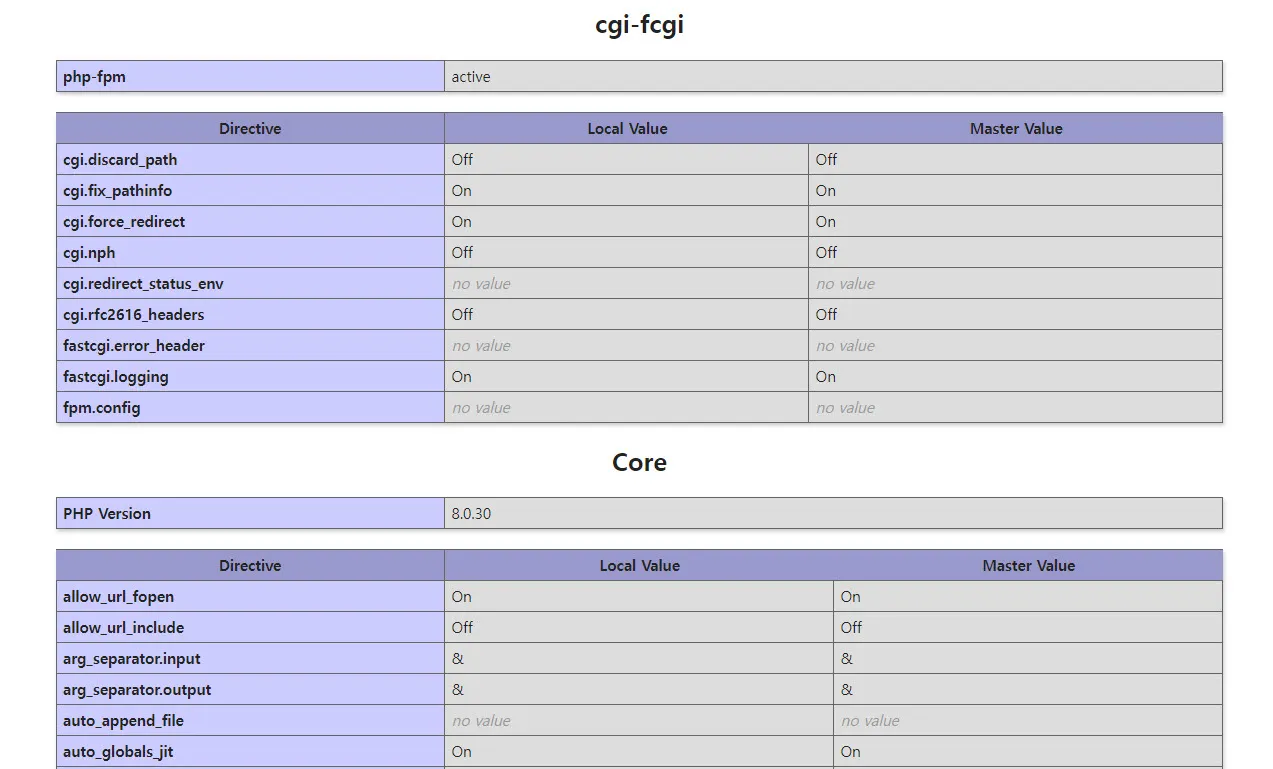
Task: Select the arg_separator.input directive name
Action: pyautogui.click(x=132, y=659)
